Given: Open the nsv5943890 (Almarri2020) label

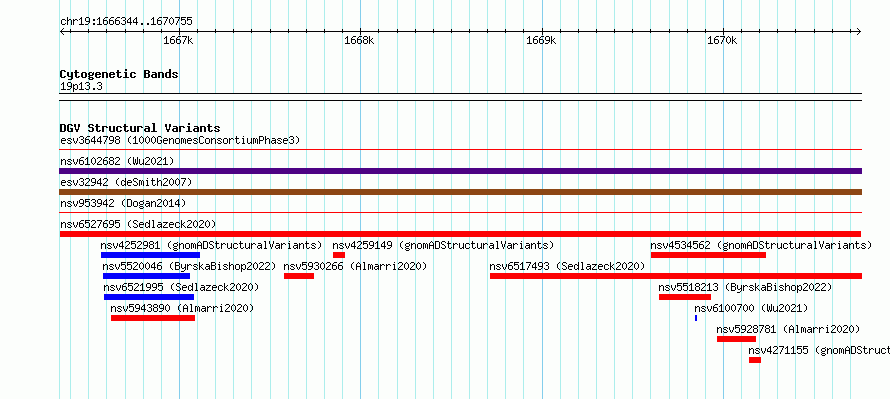Looking at the screenshot, I should [182, 308].
